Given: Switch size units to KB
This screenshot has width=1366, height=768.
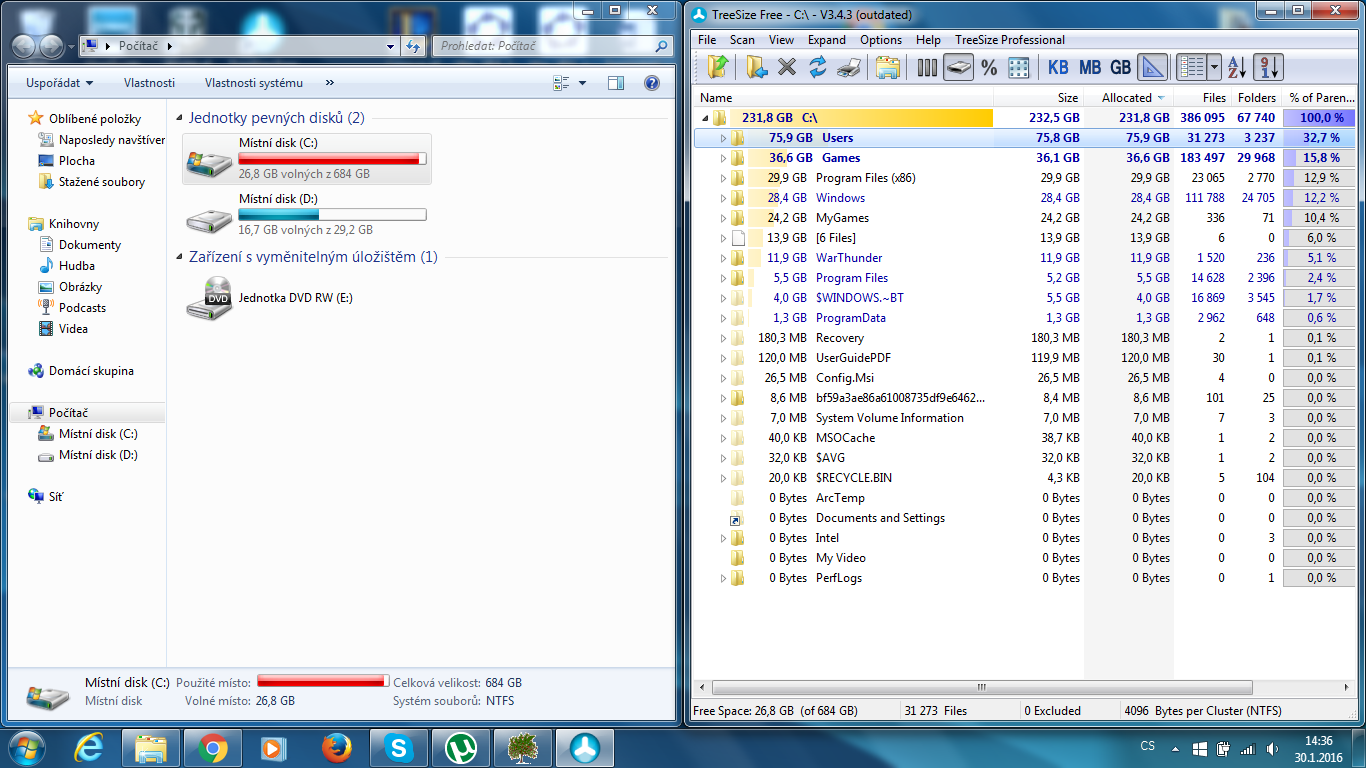Looking at the screenshot, I should point(1058,67).
